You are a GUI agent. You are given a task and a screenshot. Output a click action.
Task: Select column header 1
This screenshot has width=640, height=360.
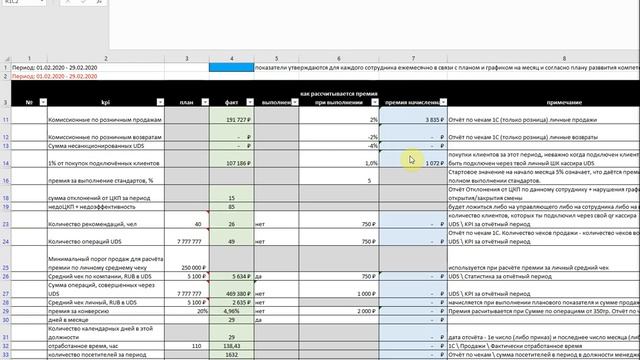[29, 59]
